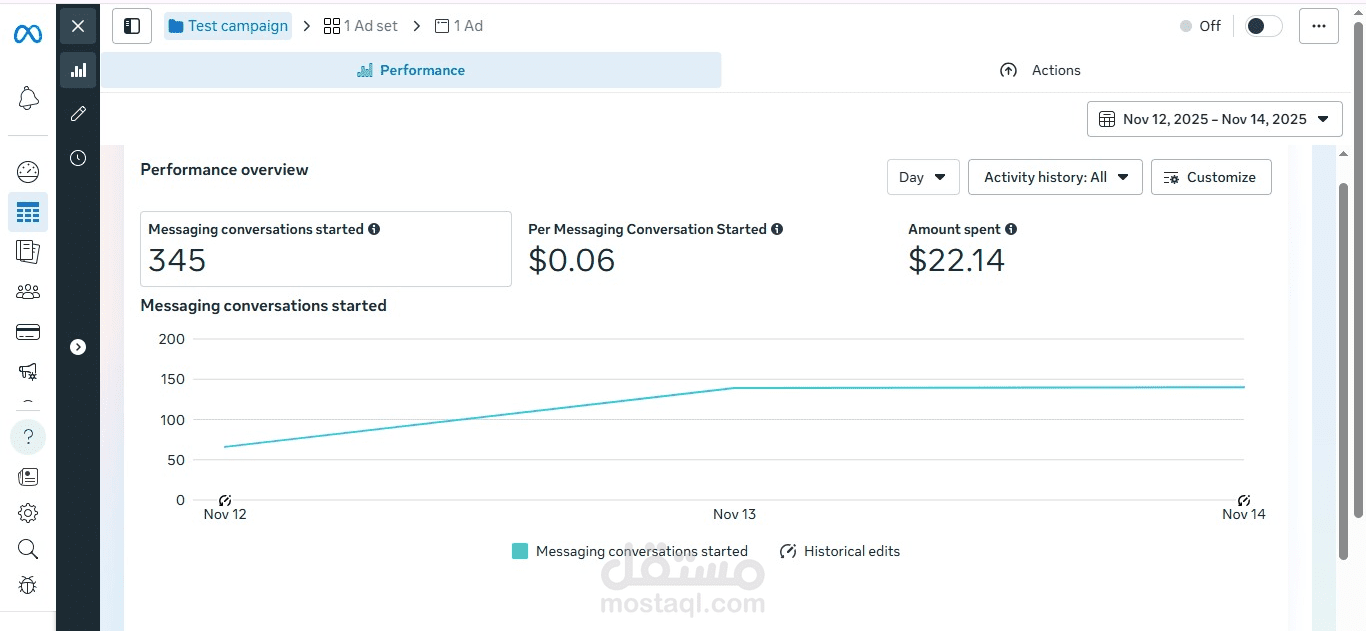Click the Test campaign breadcrumb link
1366x631 pixels.
click(x=228, y=26)
